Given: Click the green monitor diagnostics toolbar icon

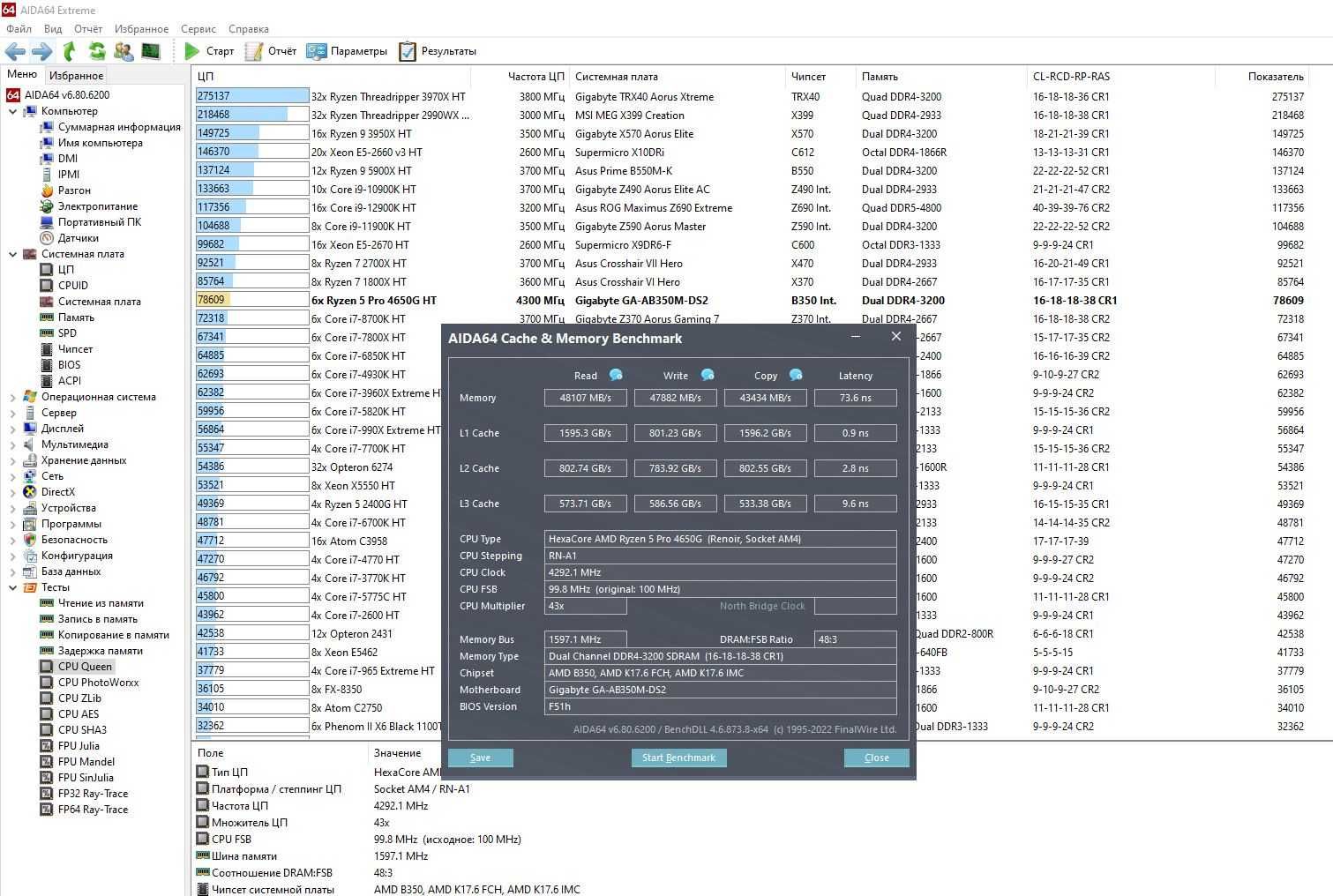Looking at the screenshot, I should [151, 51].
